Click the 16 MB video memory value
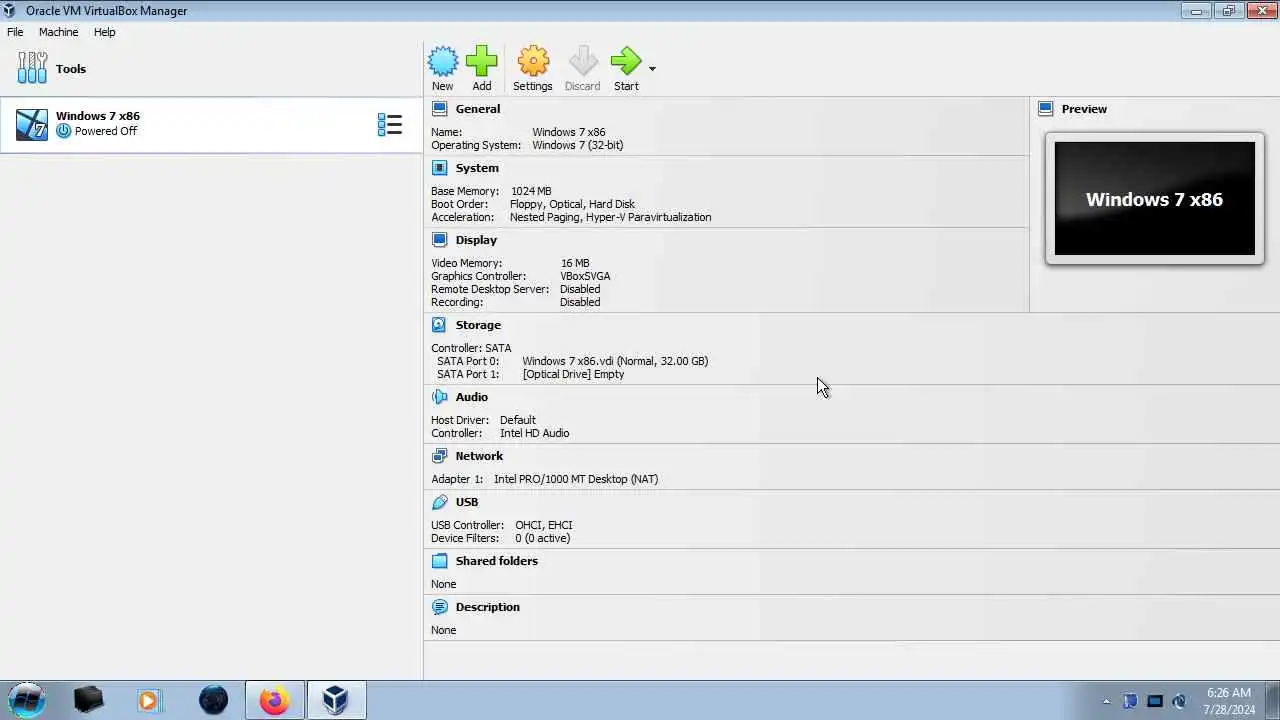 click(575, 263)
